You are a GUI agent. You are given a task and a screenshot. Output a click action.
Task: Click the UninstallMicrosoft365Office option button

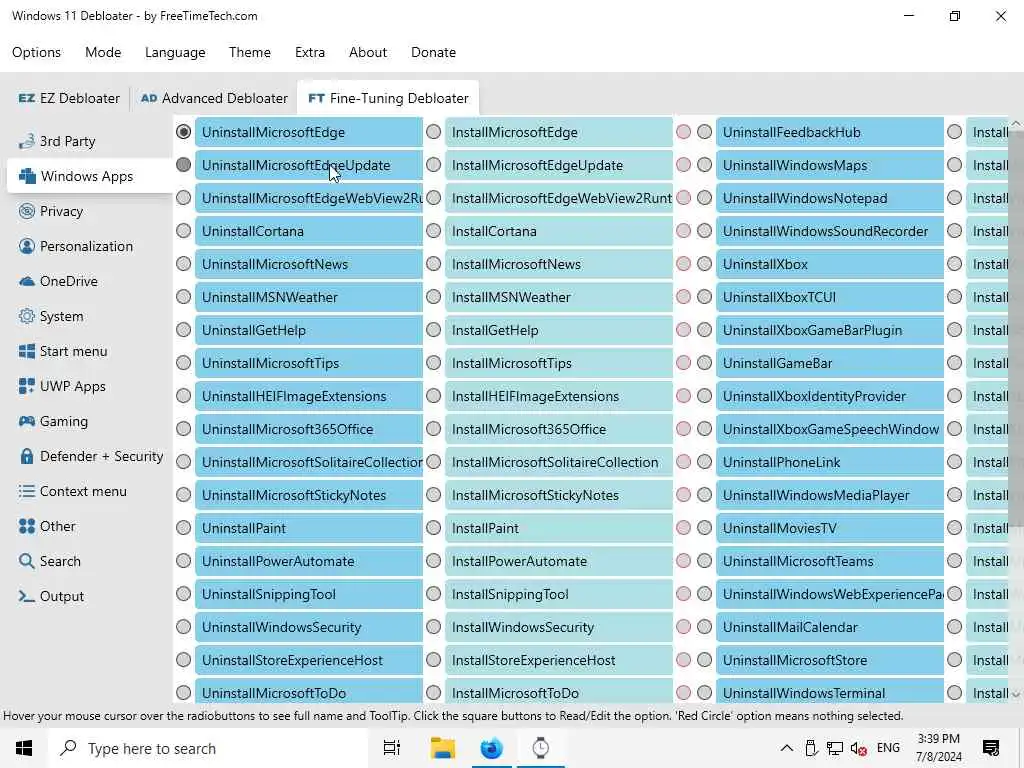(x=309, y=429)
